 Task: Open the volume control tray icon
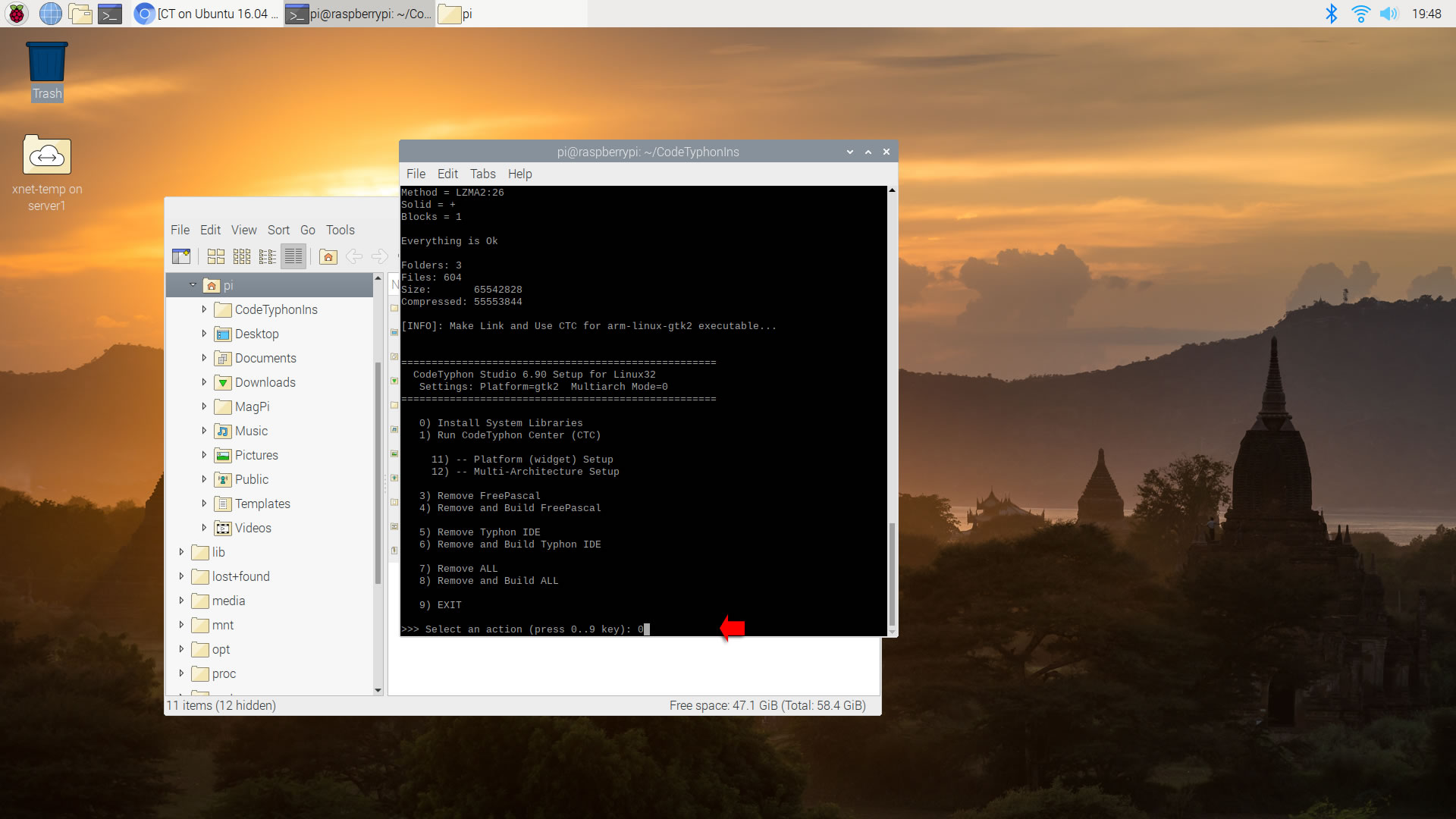pos(1389,14)
